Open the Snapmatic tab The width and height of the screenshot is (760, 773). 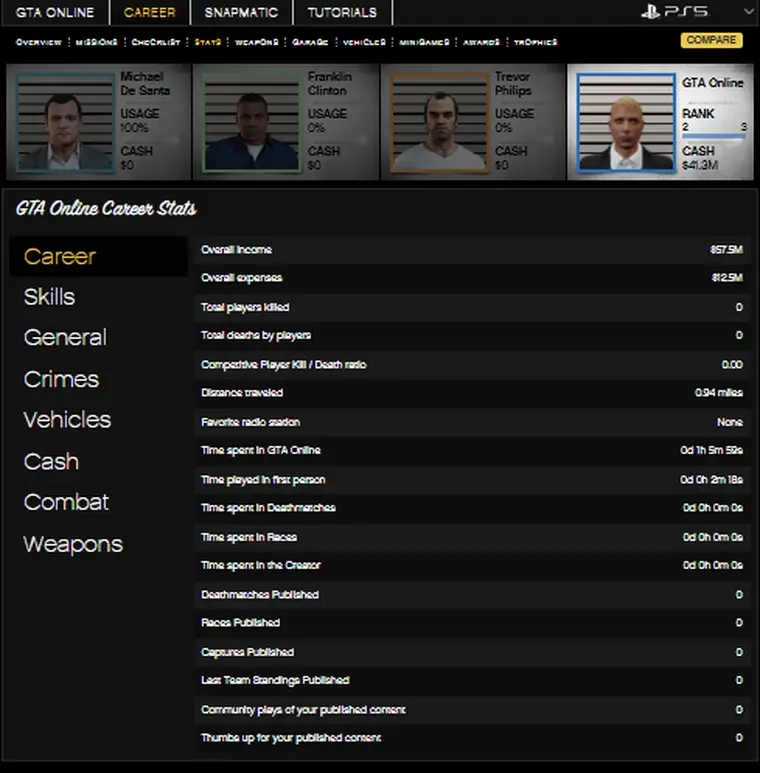pos(241,13)
